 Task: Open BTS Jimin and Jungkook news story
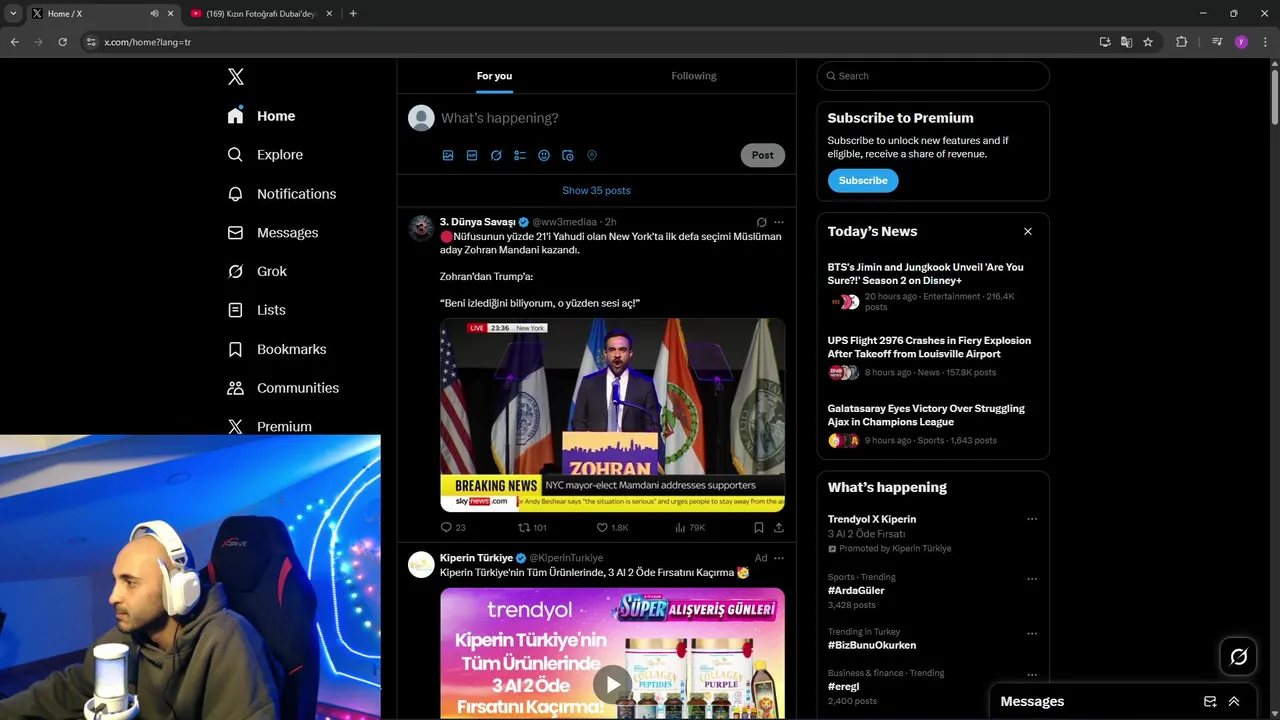(933, 288)
